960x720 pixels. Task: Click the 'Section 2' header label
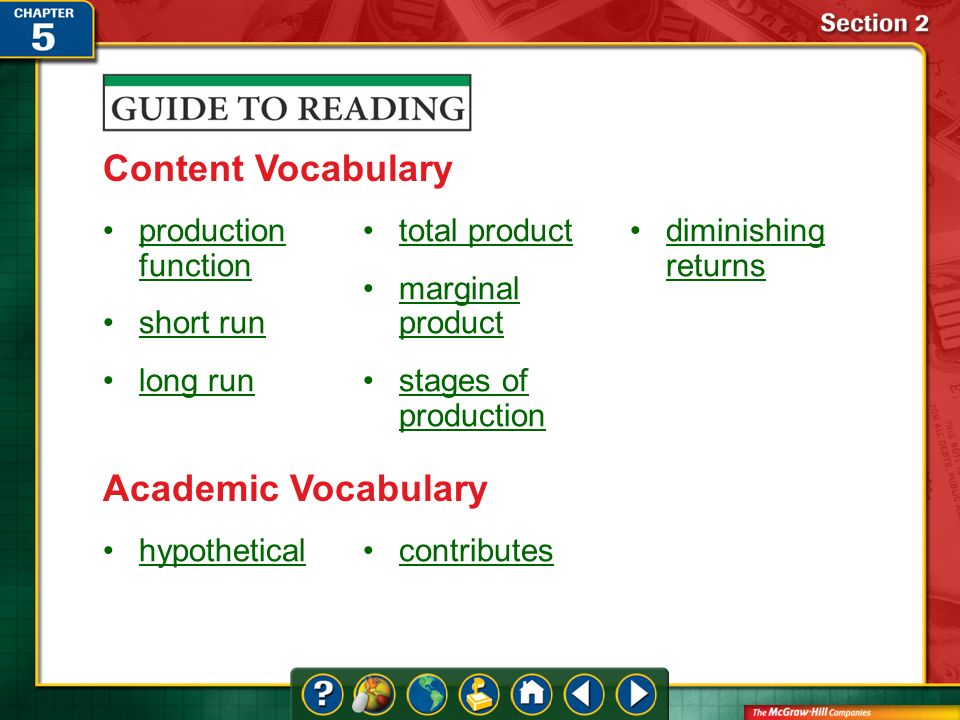coord(874,23)
